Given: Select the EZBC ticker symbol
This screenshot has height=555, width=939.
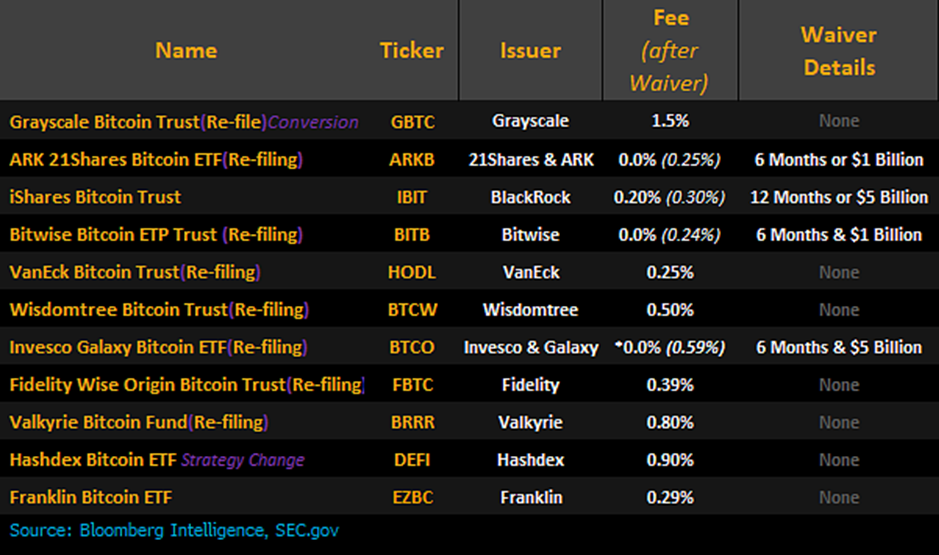Looking at the screenshot, I should click(x=412, y=497).
